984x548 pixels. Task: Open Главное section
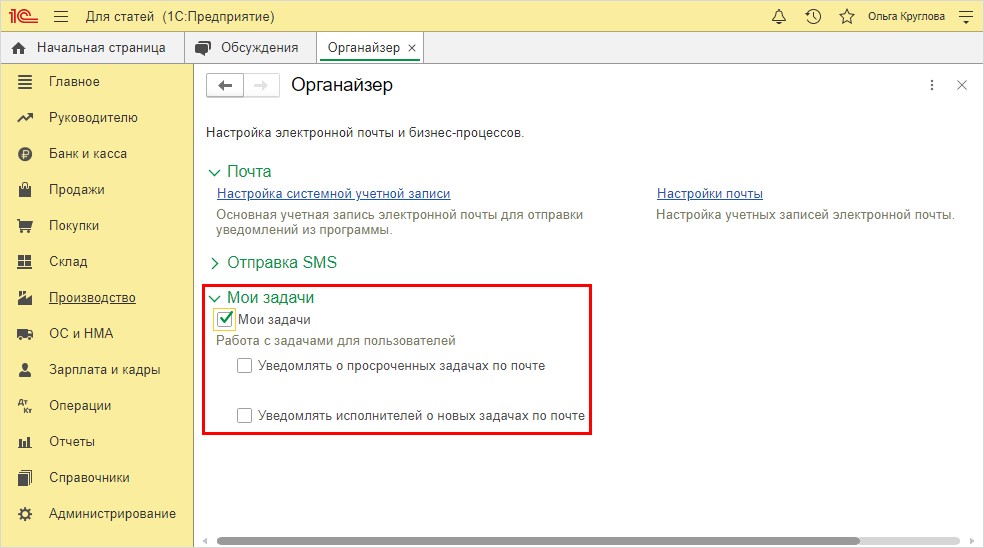(74, 82)
